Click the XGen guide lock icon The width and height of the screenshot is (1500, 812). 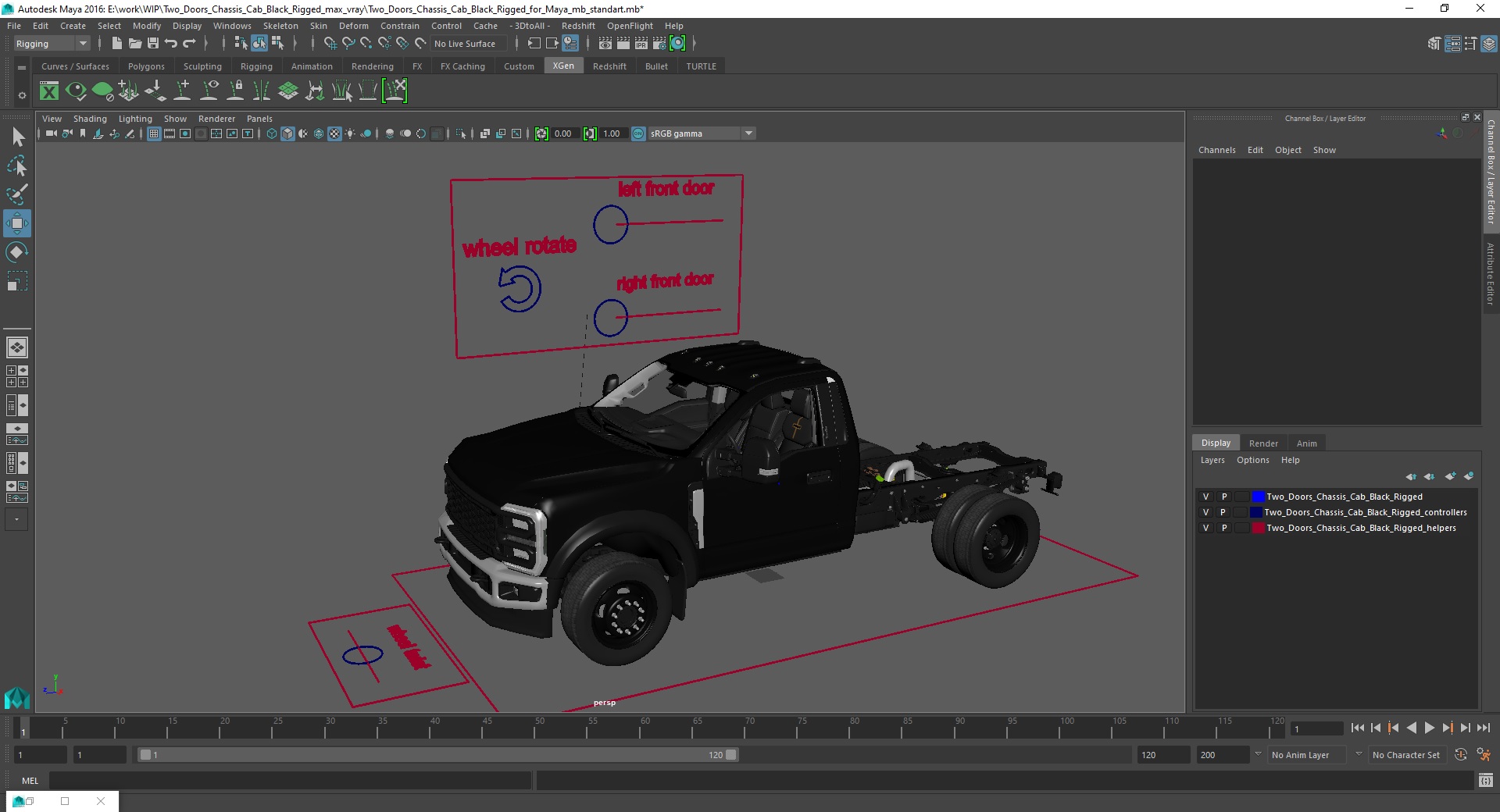pyautogui.click(x=235, y=91)
